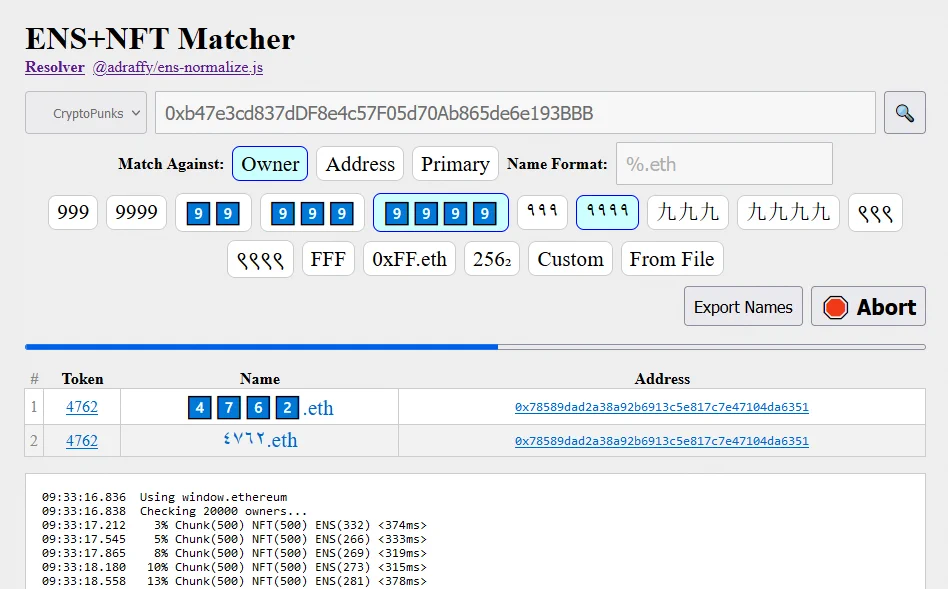Click the 3% Chunk(500) log line

pyautogui.click(x=234, y=525)
